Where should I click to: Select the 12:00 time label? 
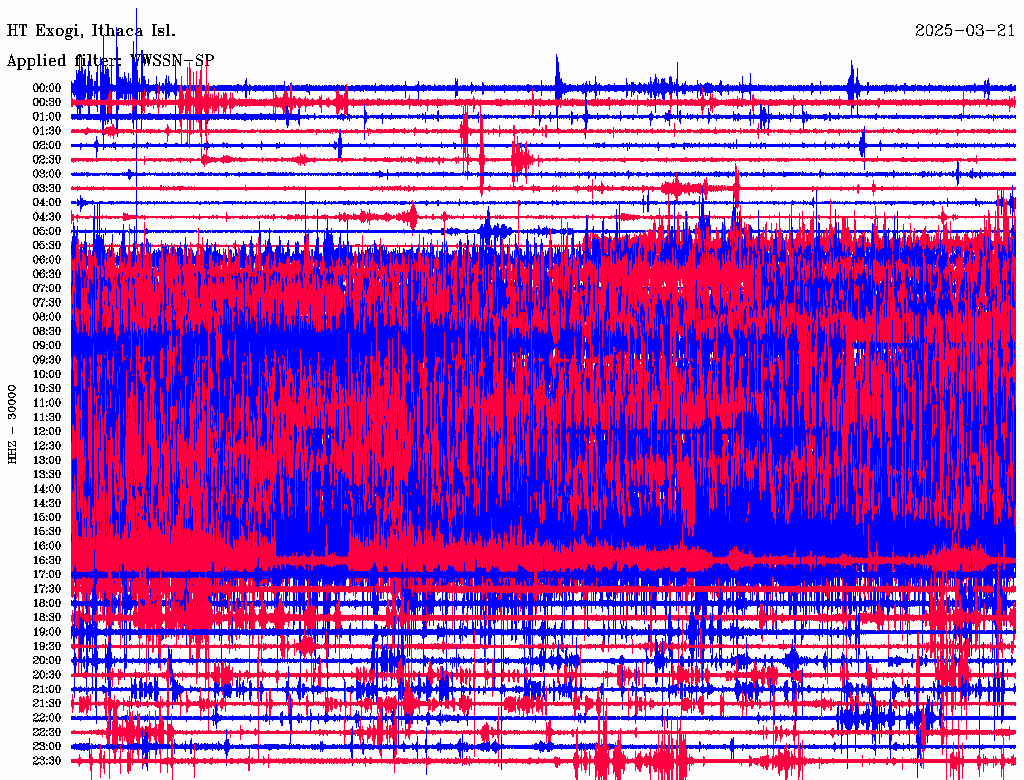[x=47, y=431]
